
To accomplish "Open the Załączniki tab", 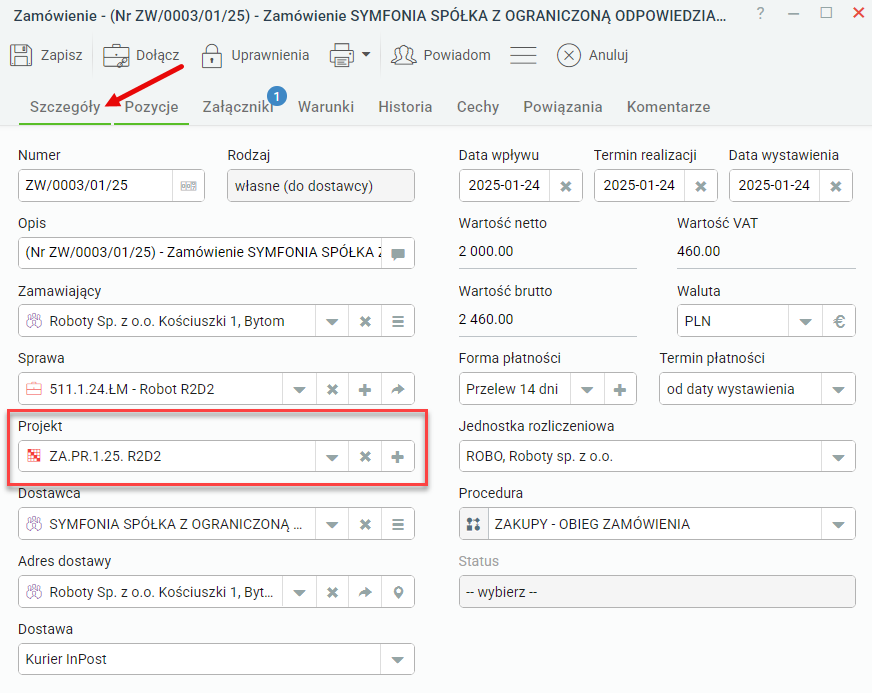I will pos(238,107).
